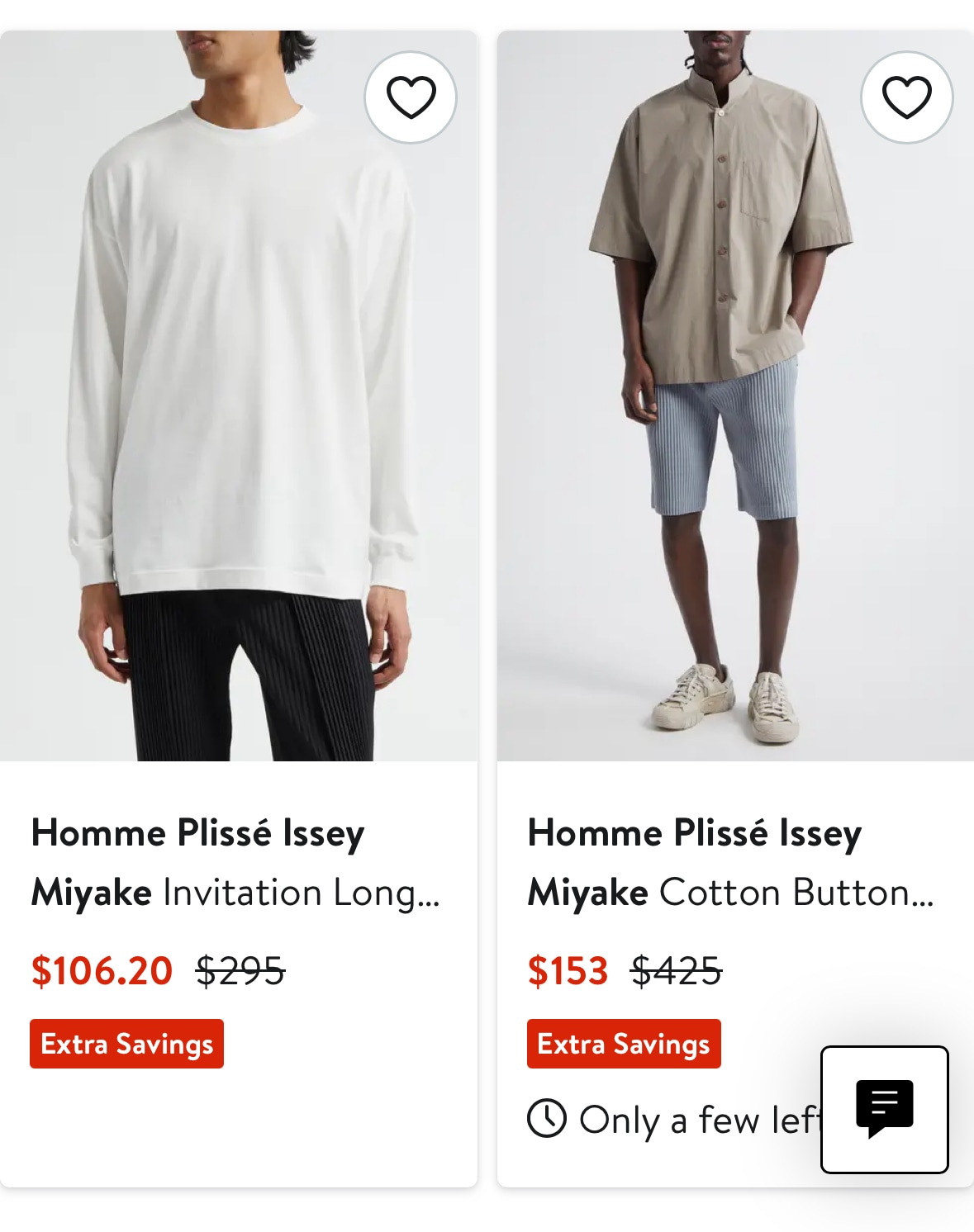The height and width of the screenshot is (1232, 974).
Task: Click Extra Savings badge under $153
Action: pos(624,1044)
